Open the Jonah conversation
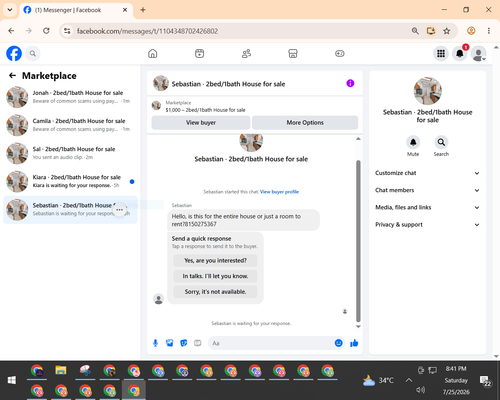The image size is (500, 400). tap(70, 97)
